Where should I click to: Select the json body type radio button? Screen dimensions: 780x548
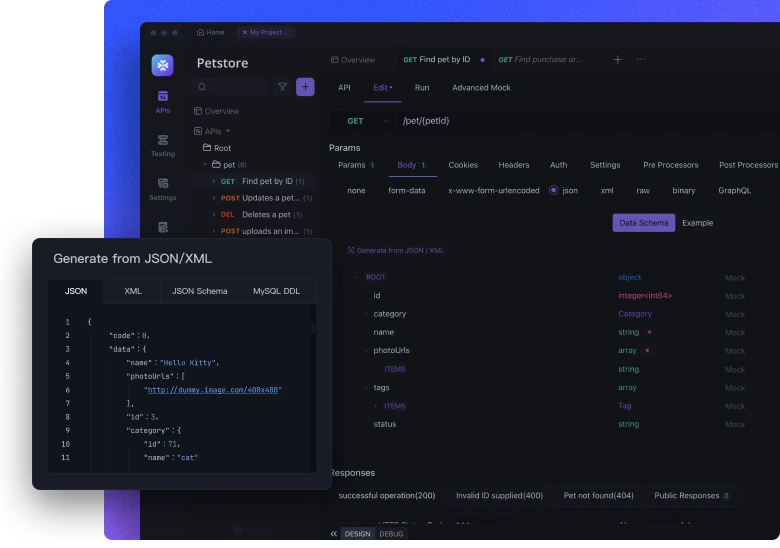coord(554,190)
